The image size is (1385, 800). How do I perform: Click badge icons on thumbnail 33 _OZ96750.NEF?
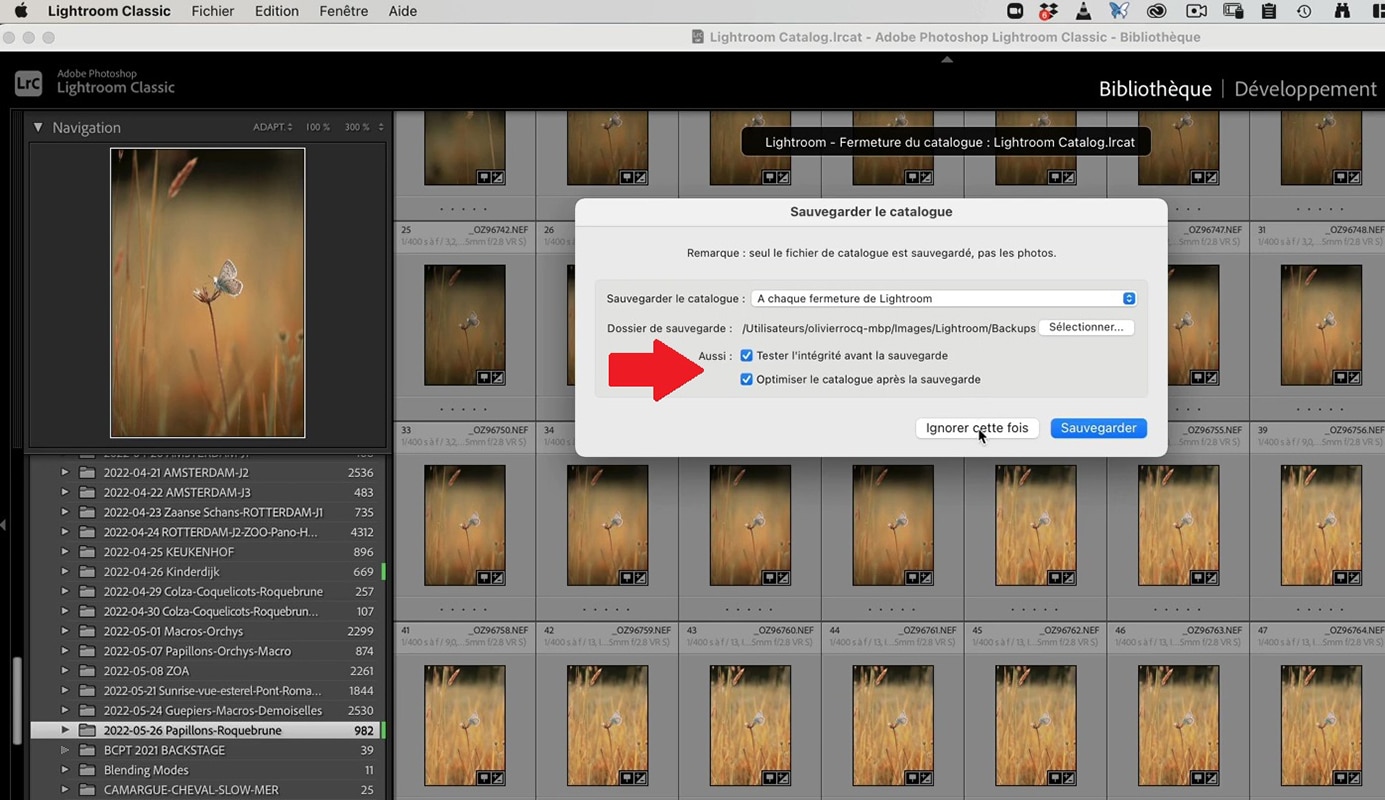[491, 578]
